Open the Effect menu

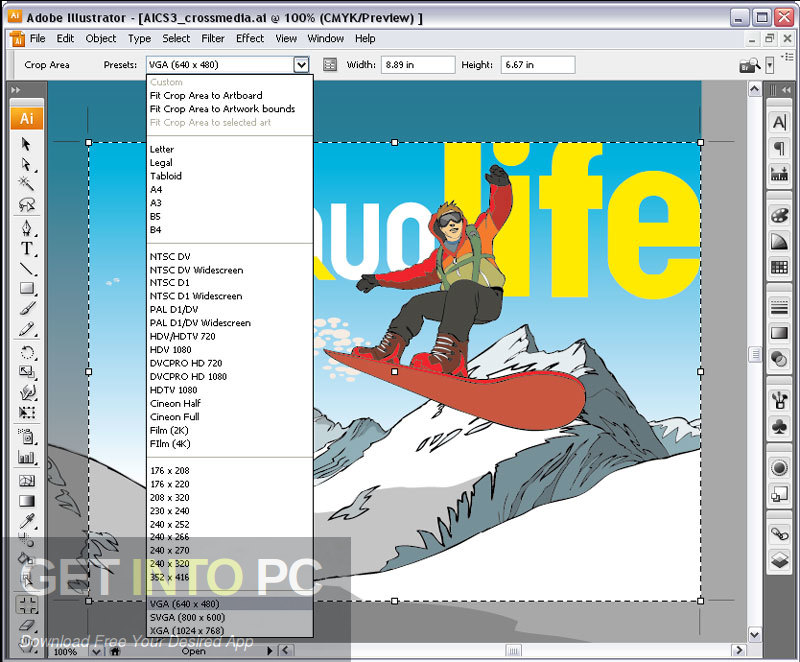[x=249, y=38]
